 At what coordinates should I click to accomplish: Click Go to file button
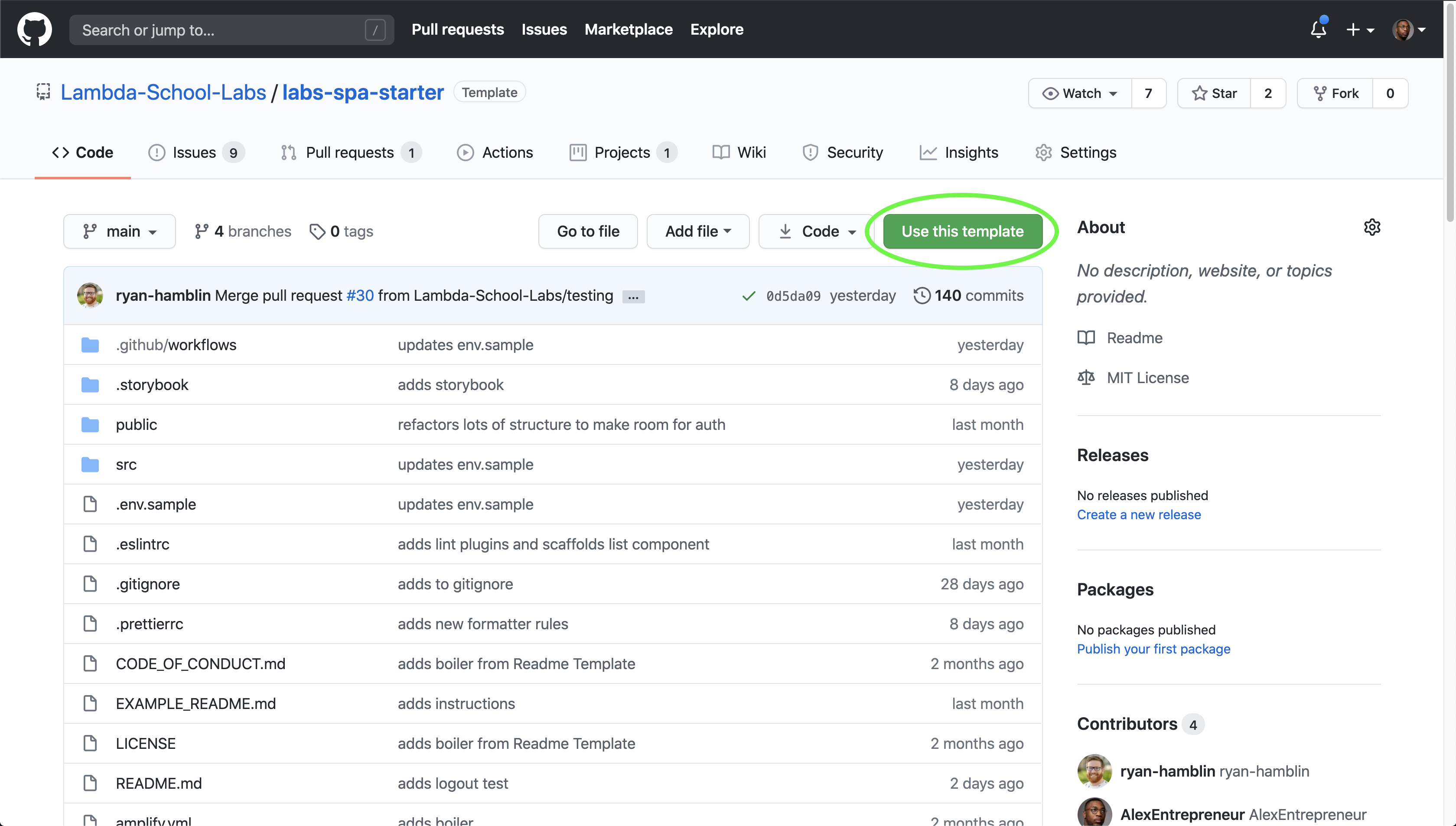click(x=588, y=231)
